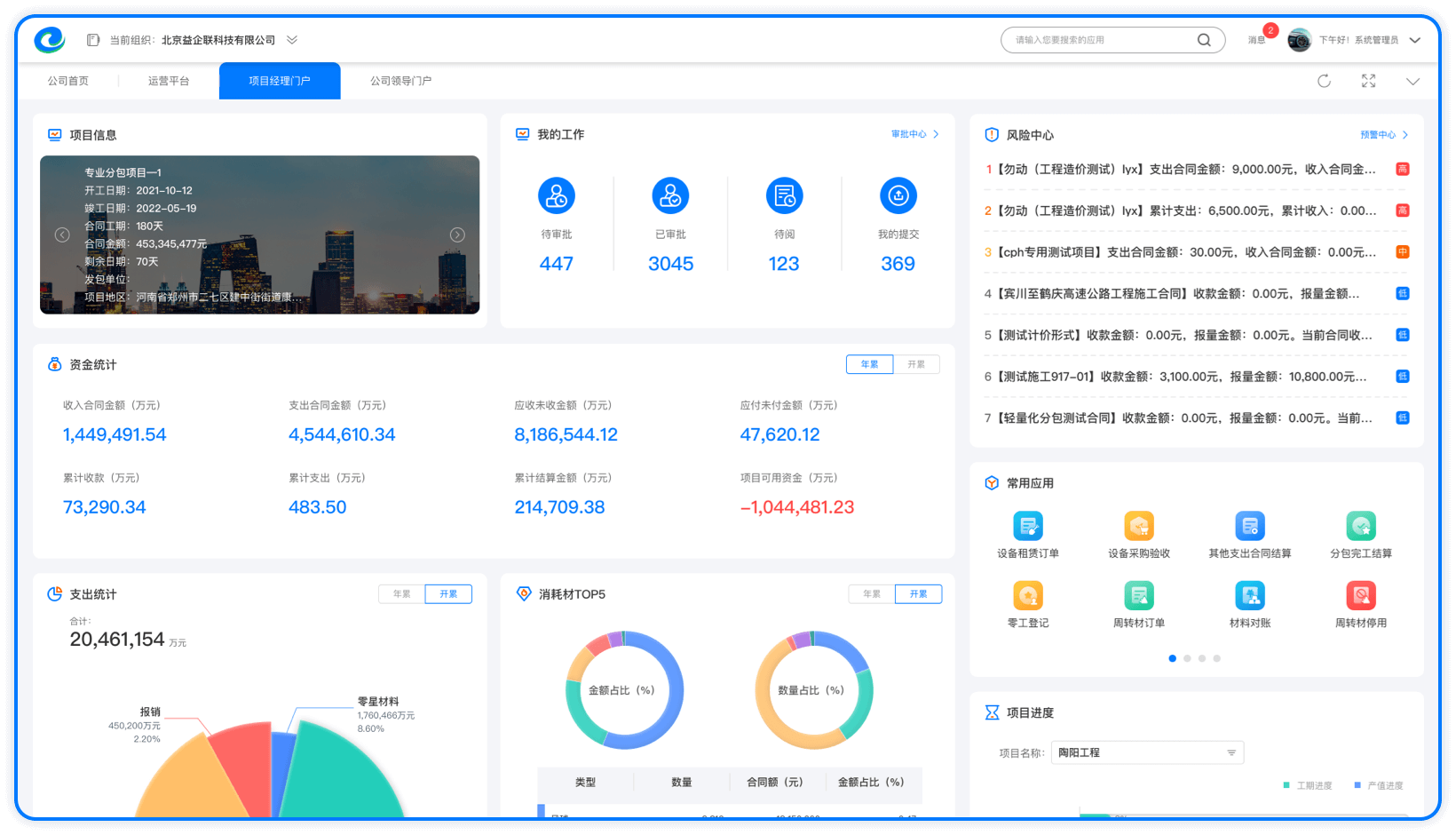The height and width of the screenshot is (835, 1456).
Task: Go to fourth page dot of 常用应用
Action: point(1216,658)
